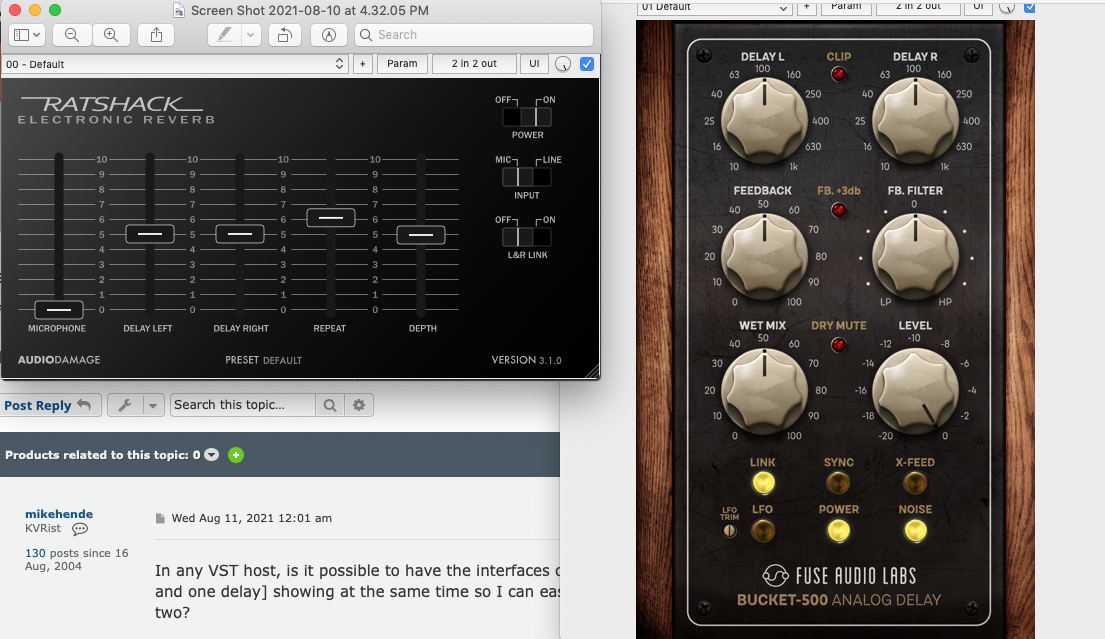Click the Preview rotate icon
Viewport: 1105px width, 639px height.
[285, 35]
